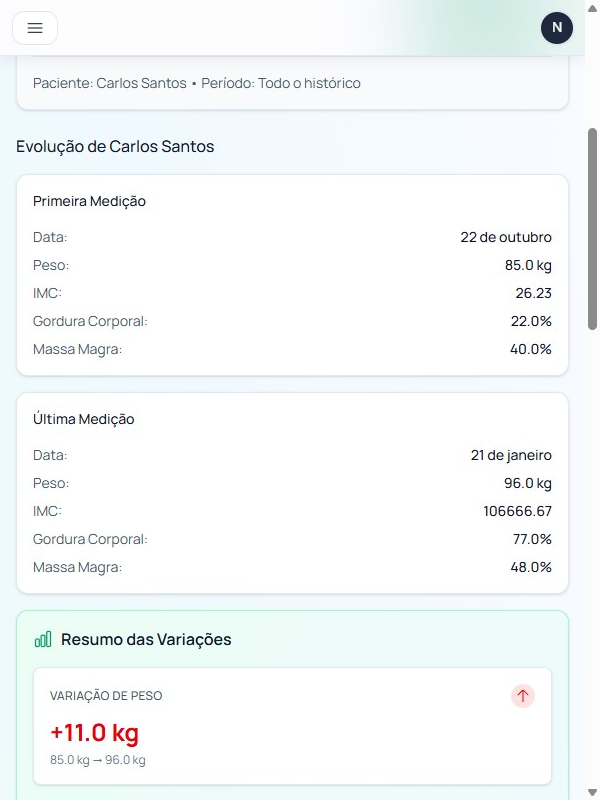
Task: Click the N profile avatar
Action: click(556, 28)
